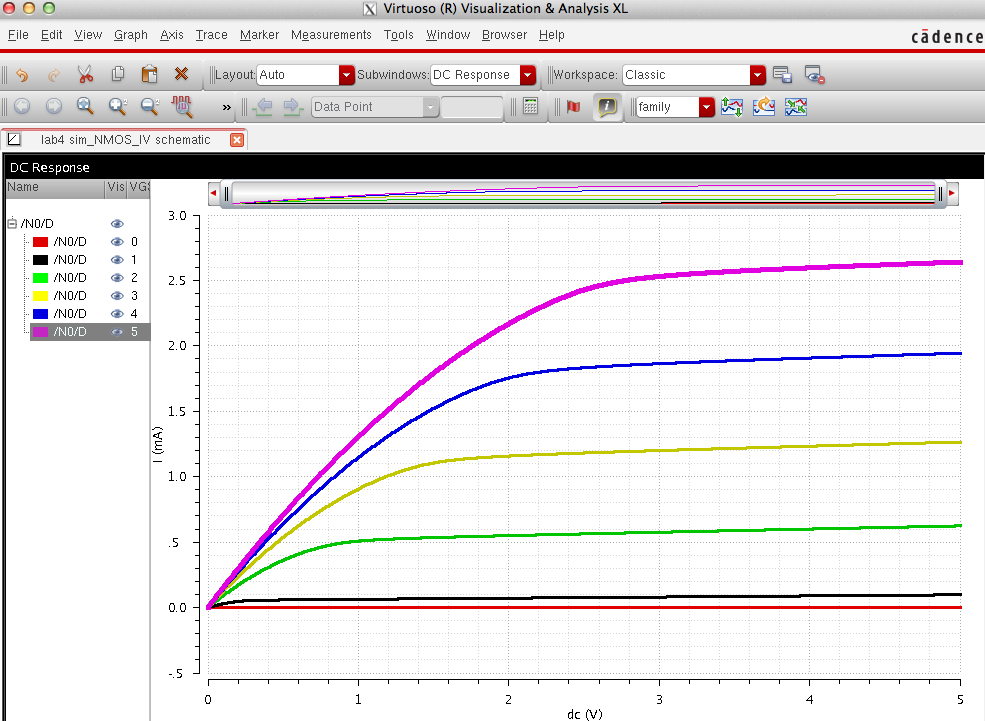Click the toolbar overflow double-arrow button
The width and height of the screenshot is (985, 721).
pyautogui.click(x=227, y=107)
